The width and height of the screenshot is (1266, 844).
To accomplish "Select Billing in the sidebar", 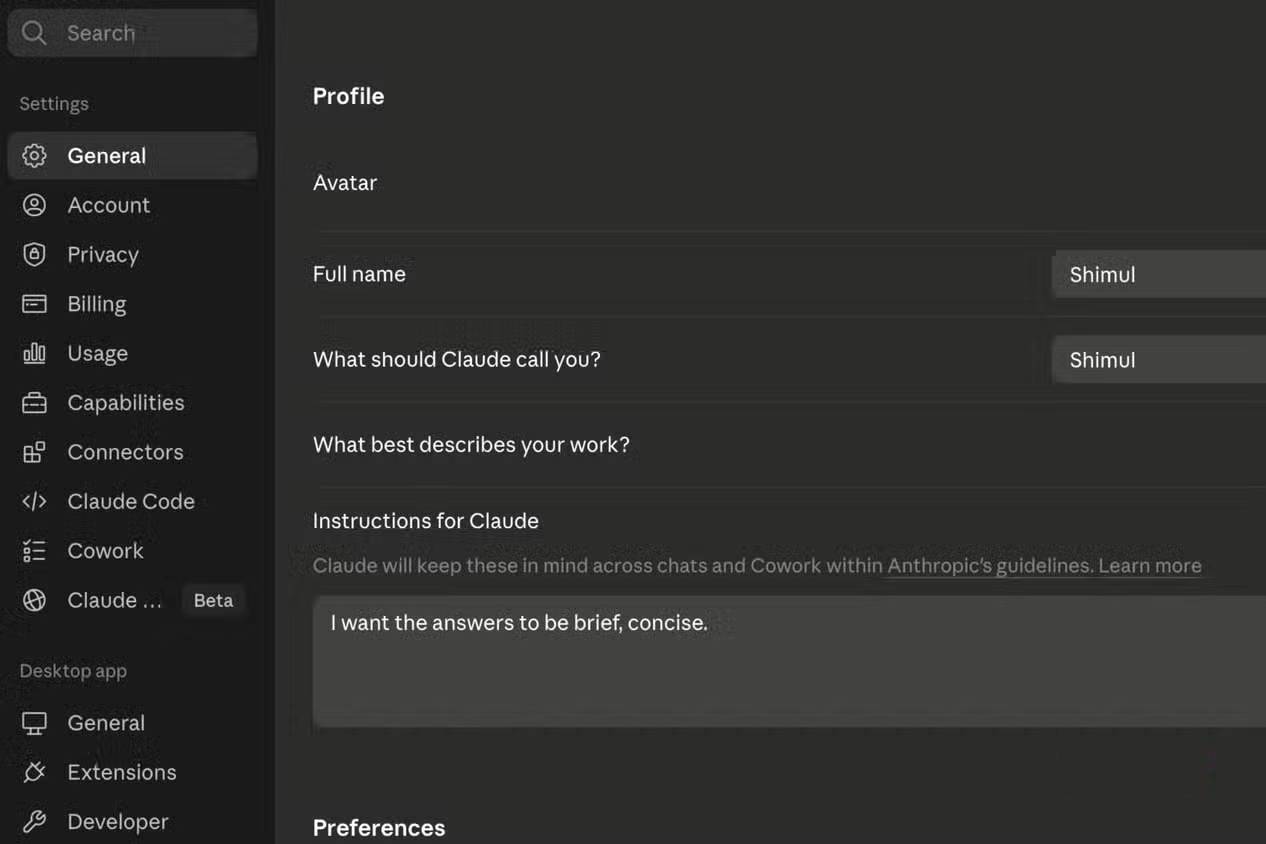I will 132,304.
